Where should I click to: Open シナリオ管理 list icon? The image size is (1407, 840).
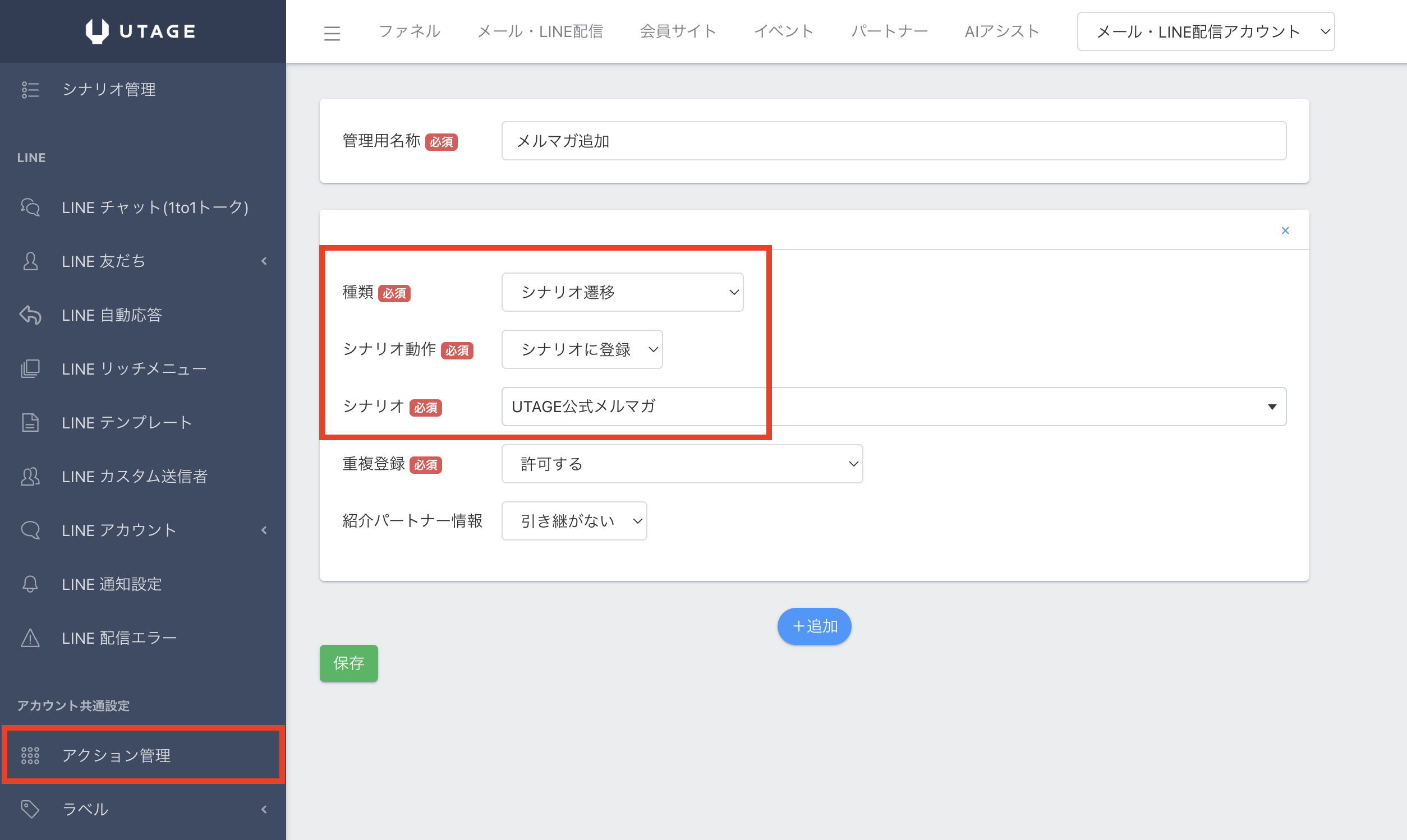pos(30,89)
